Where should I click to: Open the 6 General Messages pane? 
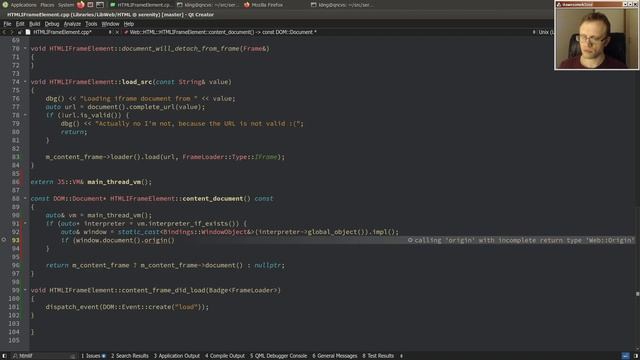pyautogui.click(x=335, y=356)
